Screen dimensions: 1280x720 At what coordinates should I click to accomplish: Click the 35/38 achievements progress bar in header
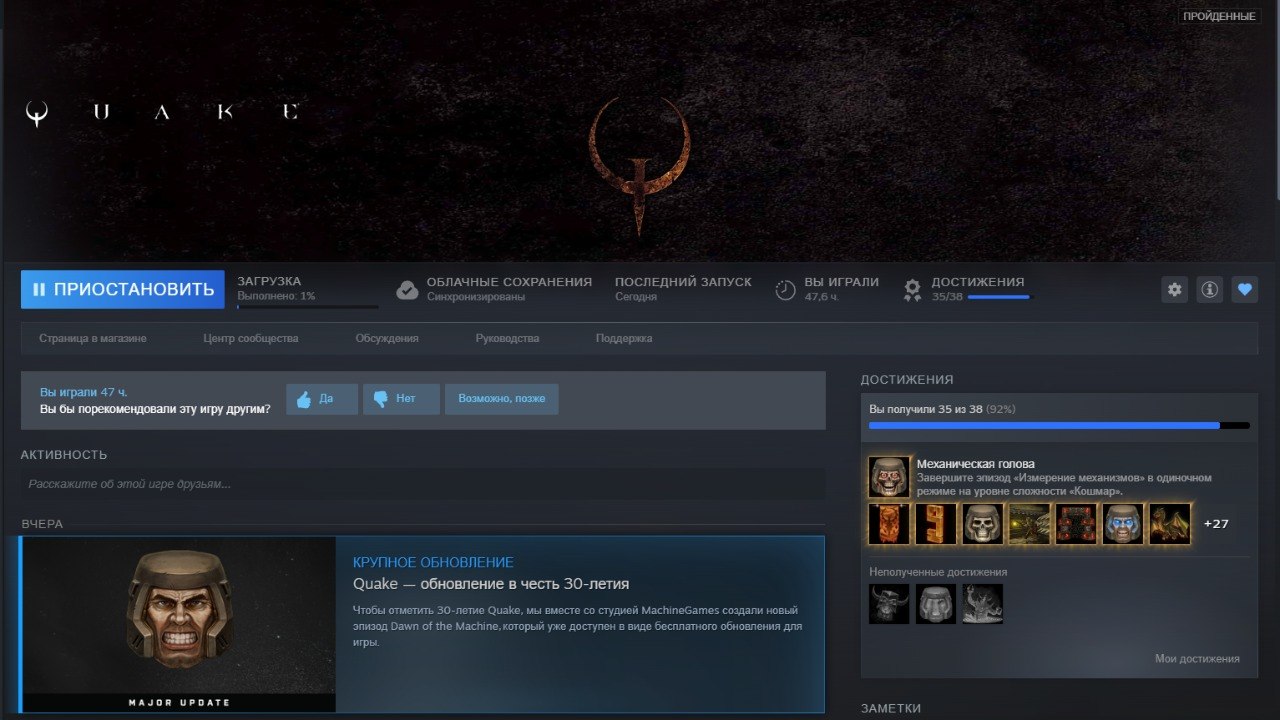coord(999,297)
